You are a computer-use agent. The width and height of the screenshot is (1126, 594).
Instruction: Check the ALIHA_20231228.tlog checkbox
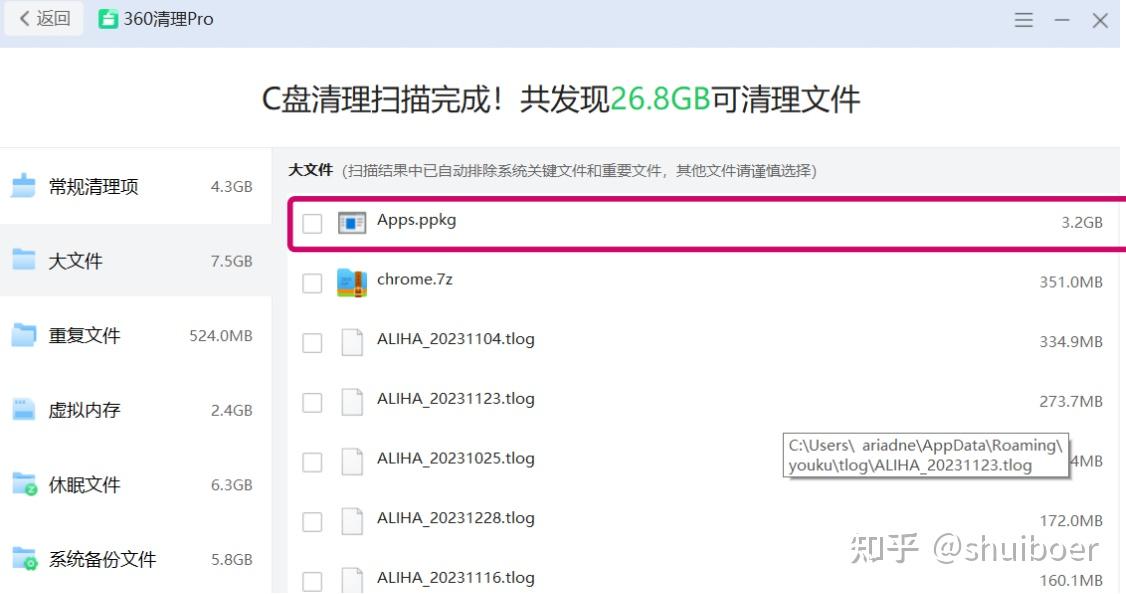(x=312, y=519)
